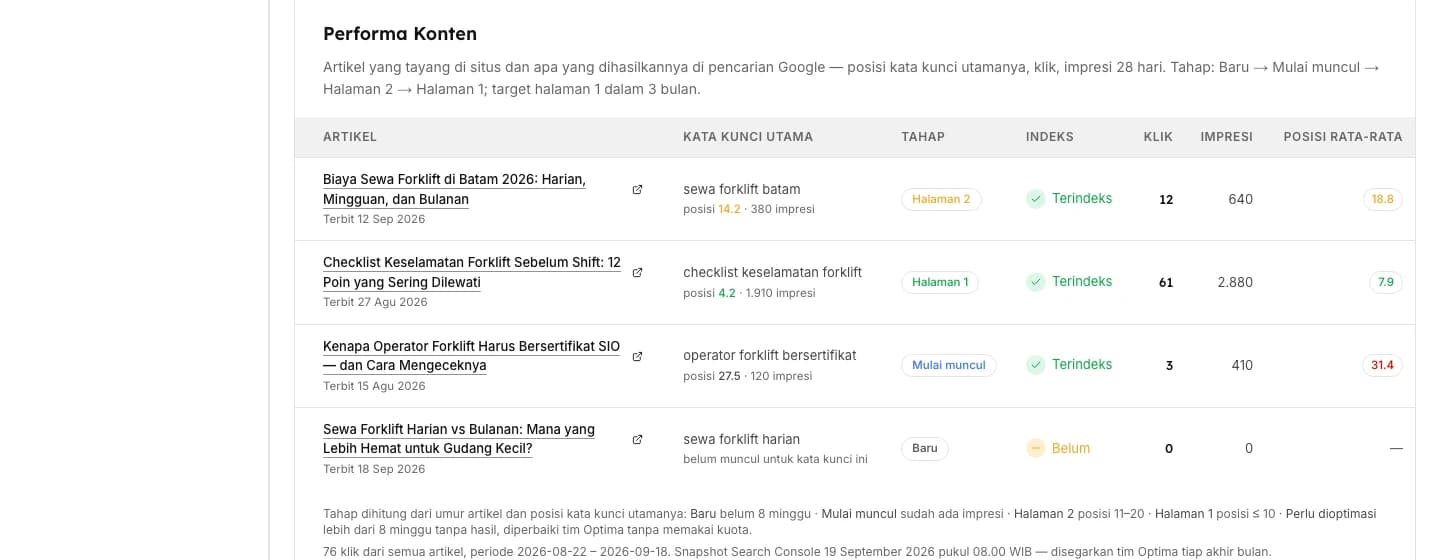The height and width of the screenshot is (560, 1440).
Task: Open external link icon for Biaya Sewa Forklift article
Action: (x=637, y=189)
